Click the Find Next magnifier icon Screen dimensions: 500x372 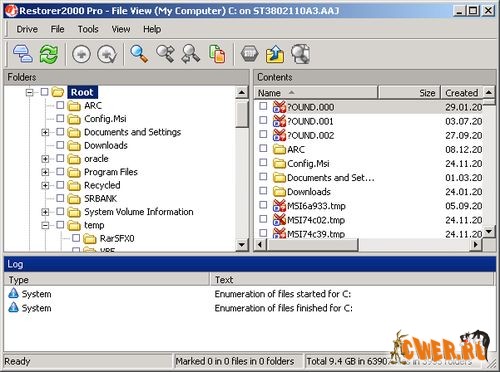(165, 54)
